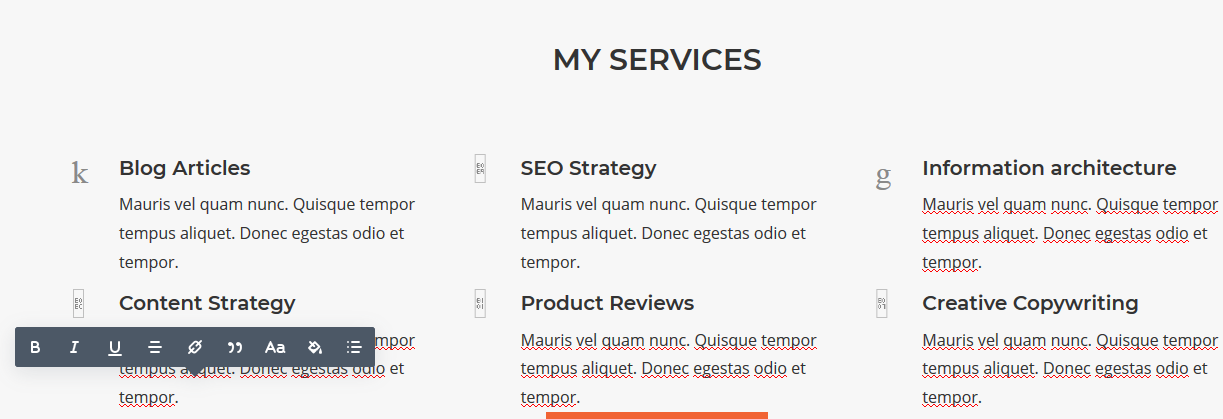Apply blockquote formatting
The width and height of the screenshot is (1223, 419).
pyautogui.click(x=235, y=348)
